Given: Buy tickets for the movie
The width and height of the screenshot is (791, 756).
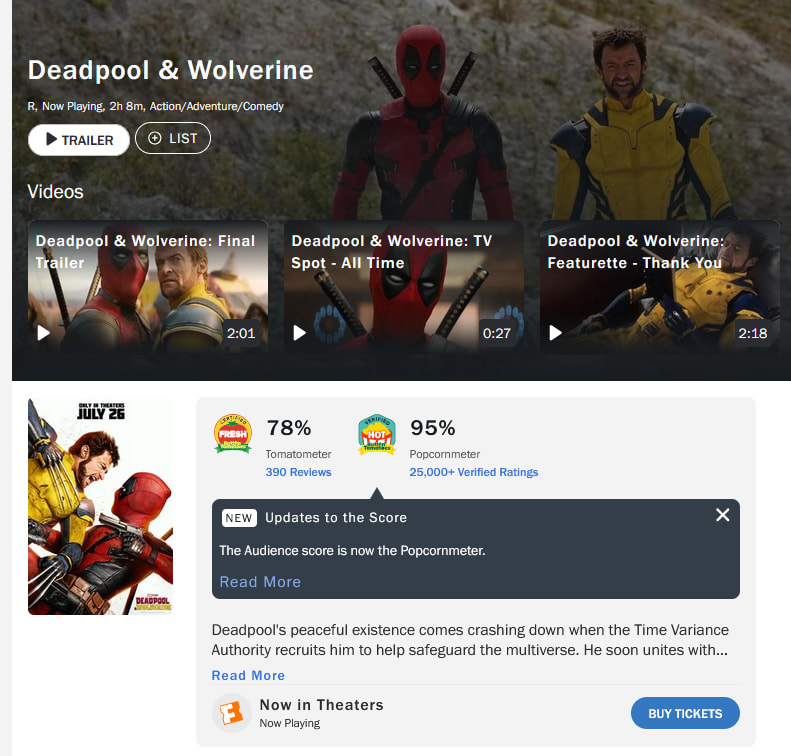Looking at the screenshot, I should tap(685, 713).
